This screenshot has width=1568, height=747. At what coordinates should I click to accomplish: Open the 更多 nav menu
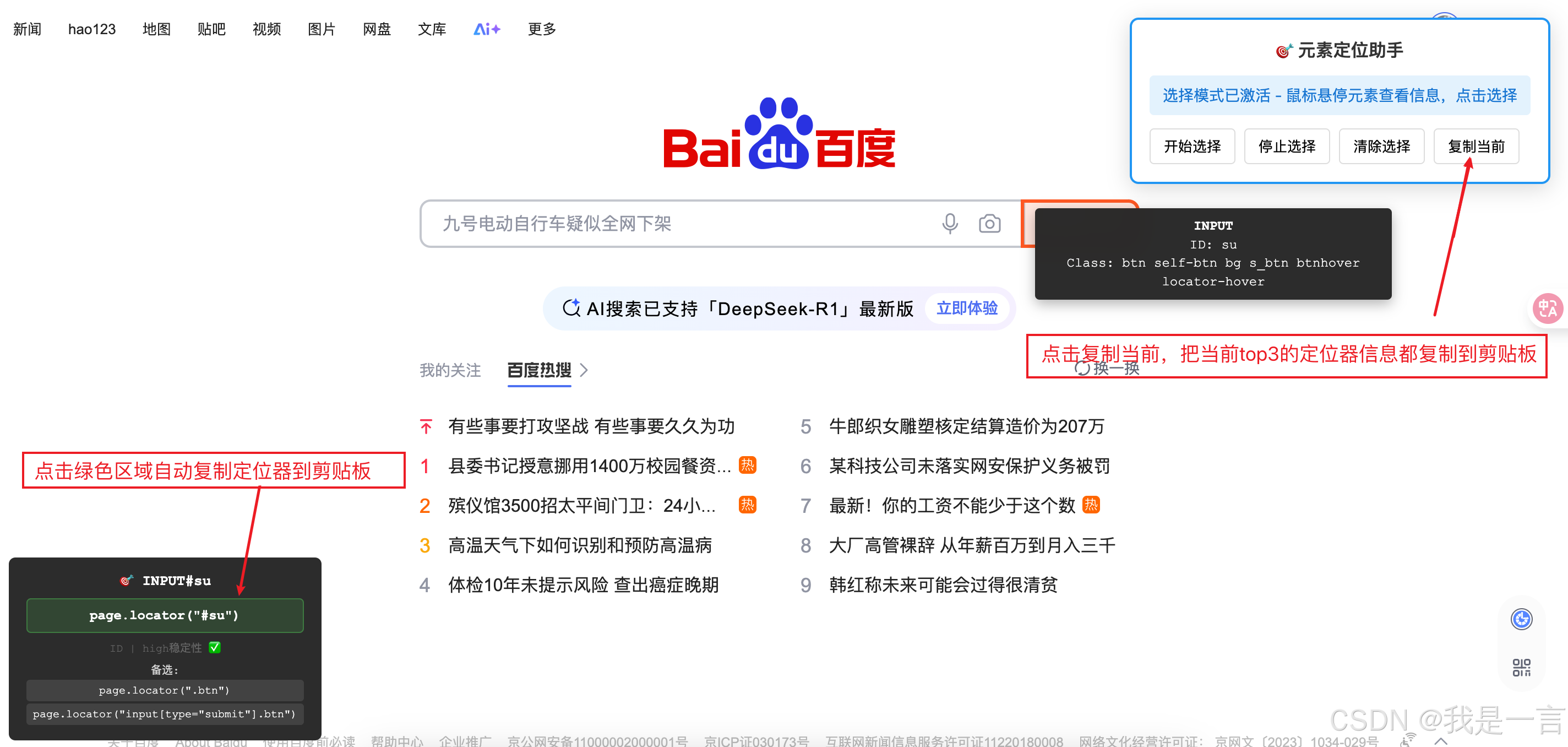tap(542, 29)
